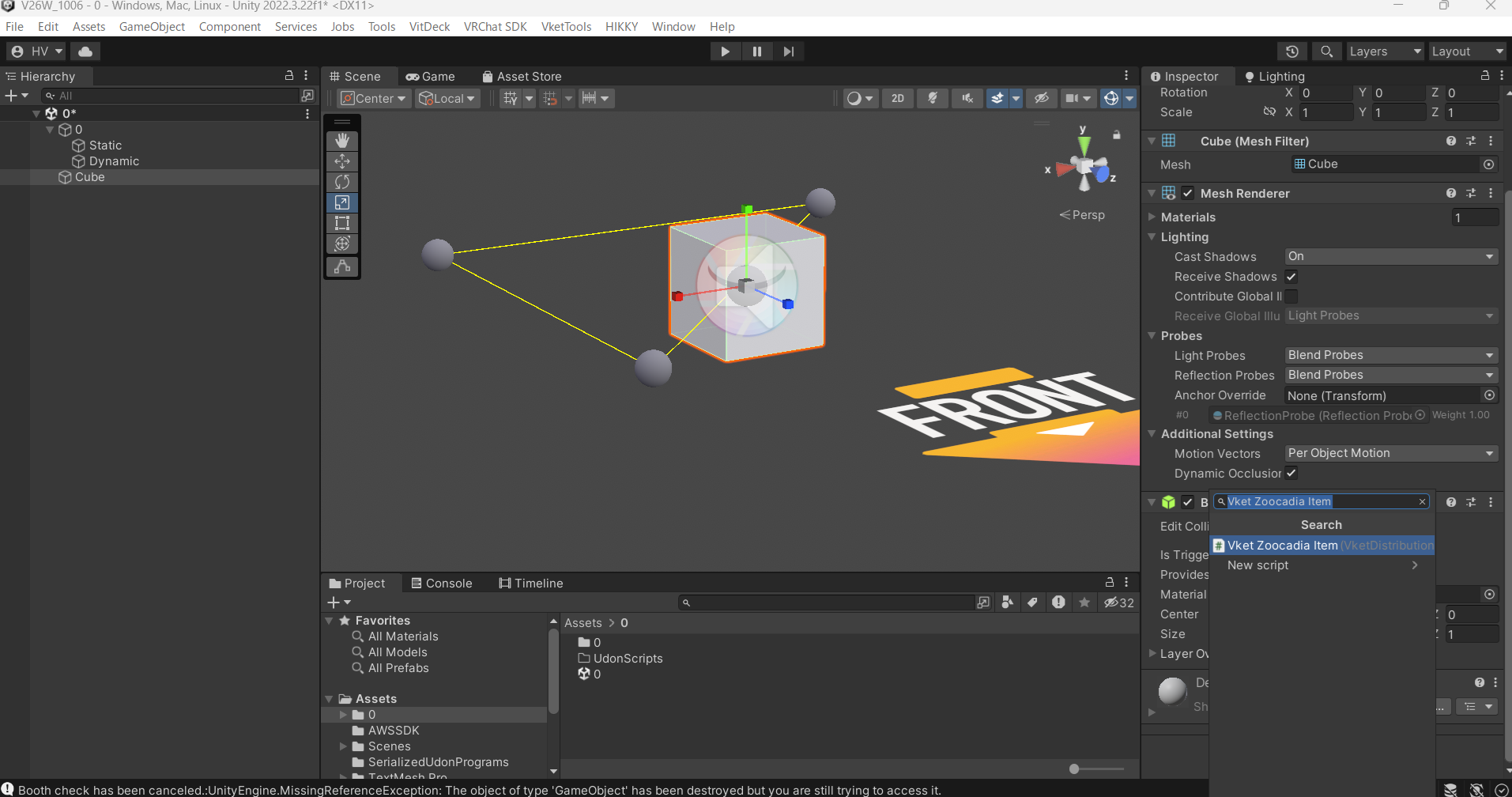
Task: Open mesh object picker for Cube
Action: tap(1488, 164)
